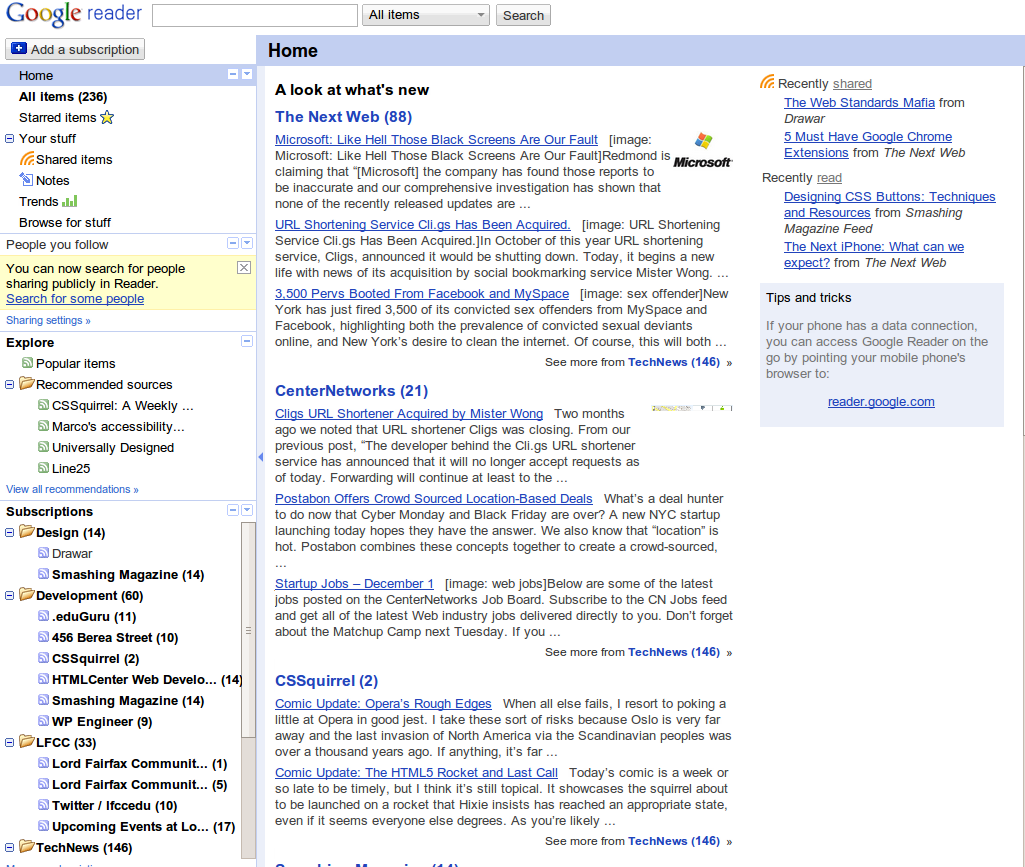This screenshot has height=867, width=1025.
Task: Open Shared items via its orange feed icon
Action: coord(27,160)
